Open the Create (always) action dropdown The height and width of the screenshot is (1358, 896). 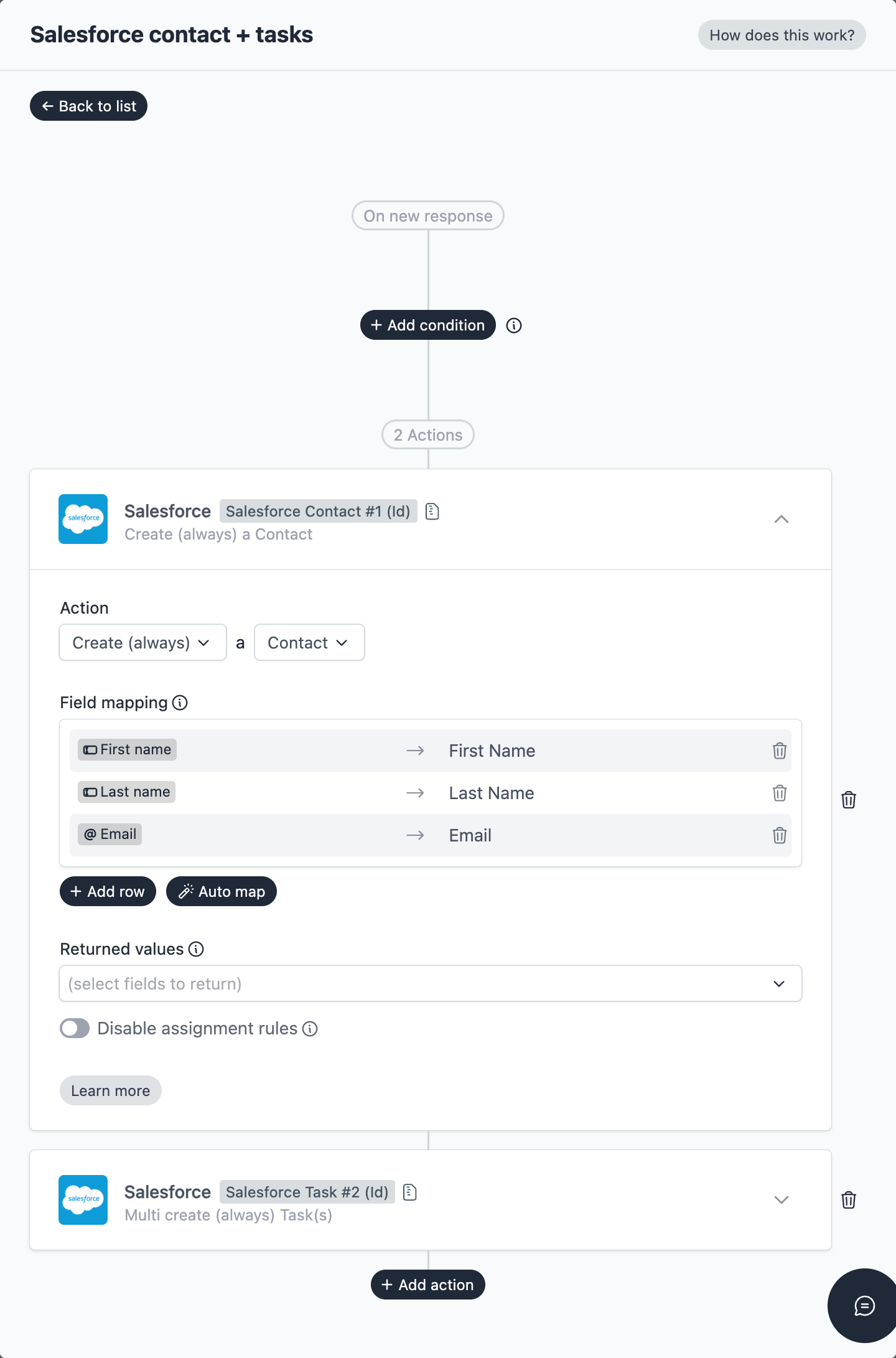click(x=142, y=642)
